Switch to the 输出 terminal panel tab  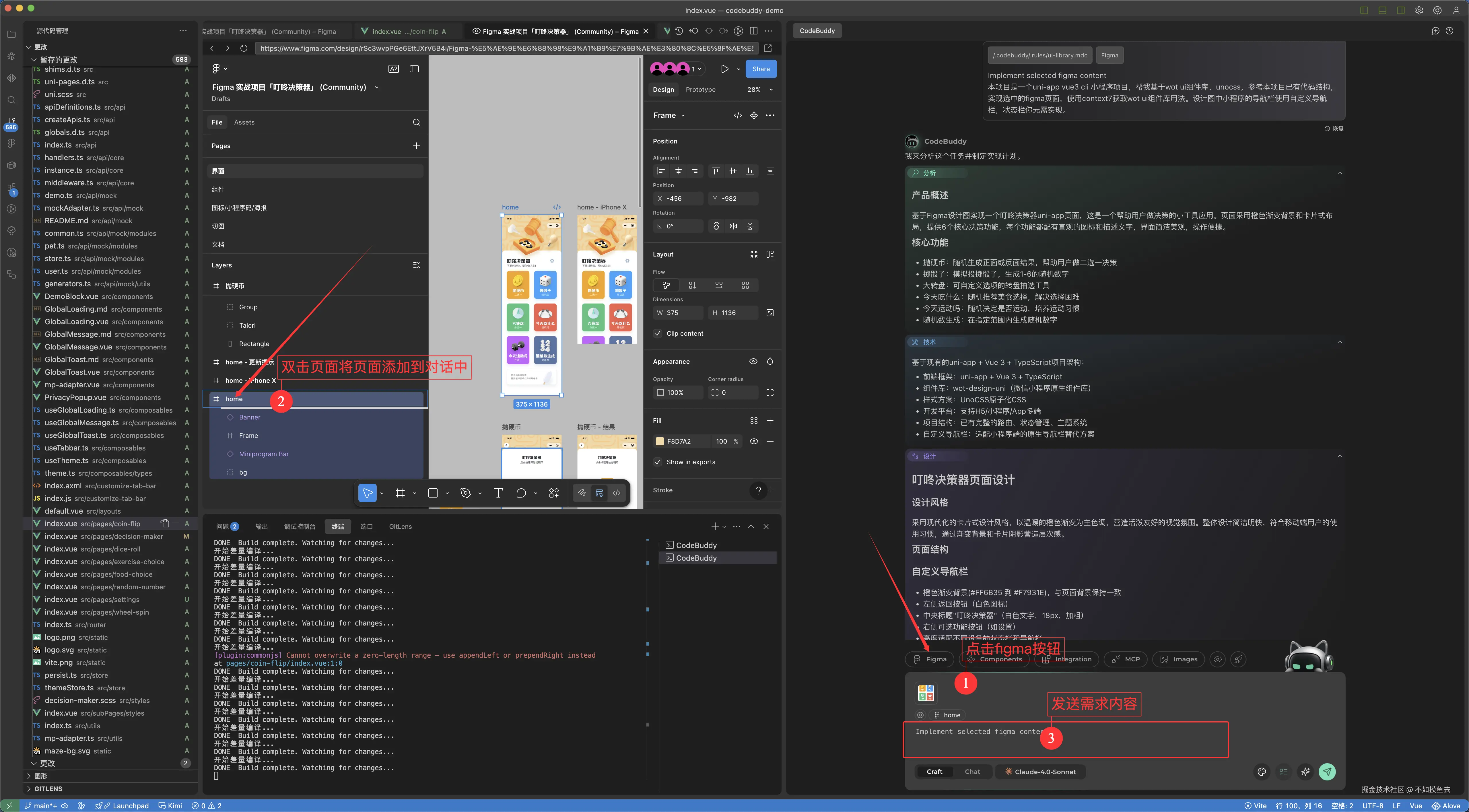tap(261, 526)
